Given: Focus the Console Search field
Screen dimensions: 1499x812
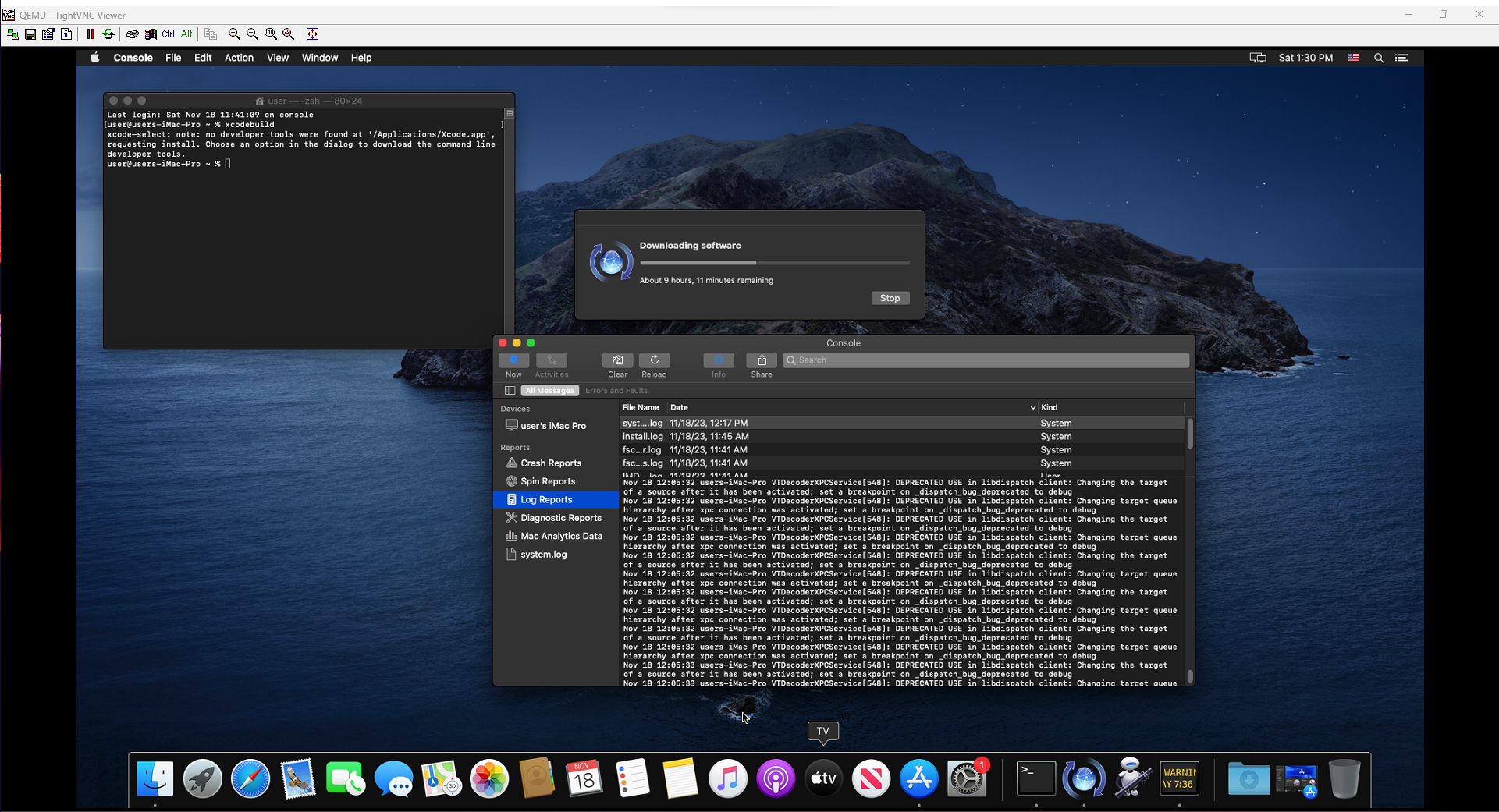Looking at the screenshot, I should point(986,360).
